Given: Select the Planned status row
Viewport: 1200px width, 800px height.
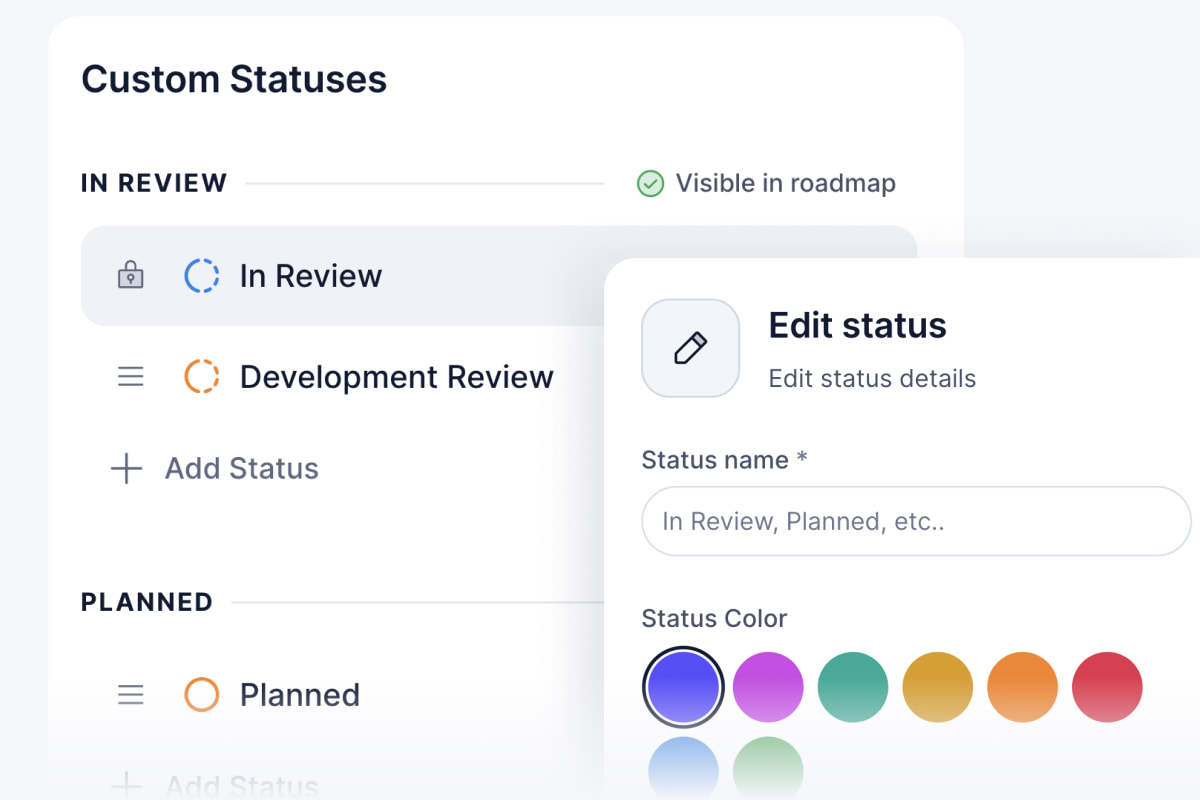Looking at the screenshot, I should [300, 695].
